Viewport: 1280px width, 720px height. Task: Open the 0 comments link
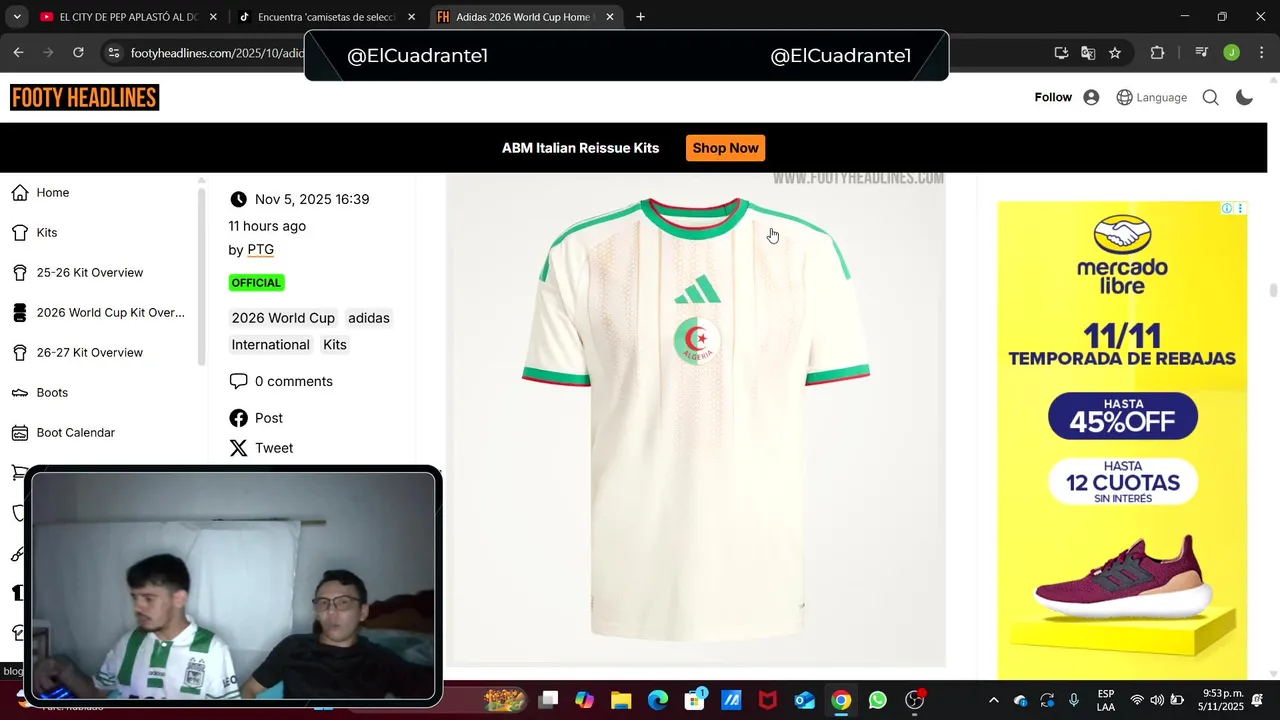point(281,381)
